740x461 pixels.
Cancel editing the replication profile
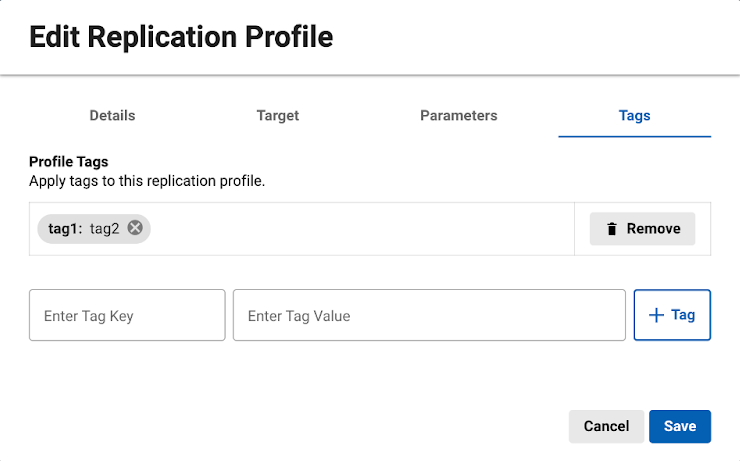pyautogui.click(x=606, y=426)
